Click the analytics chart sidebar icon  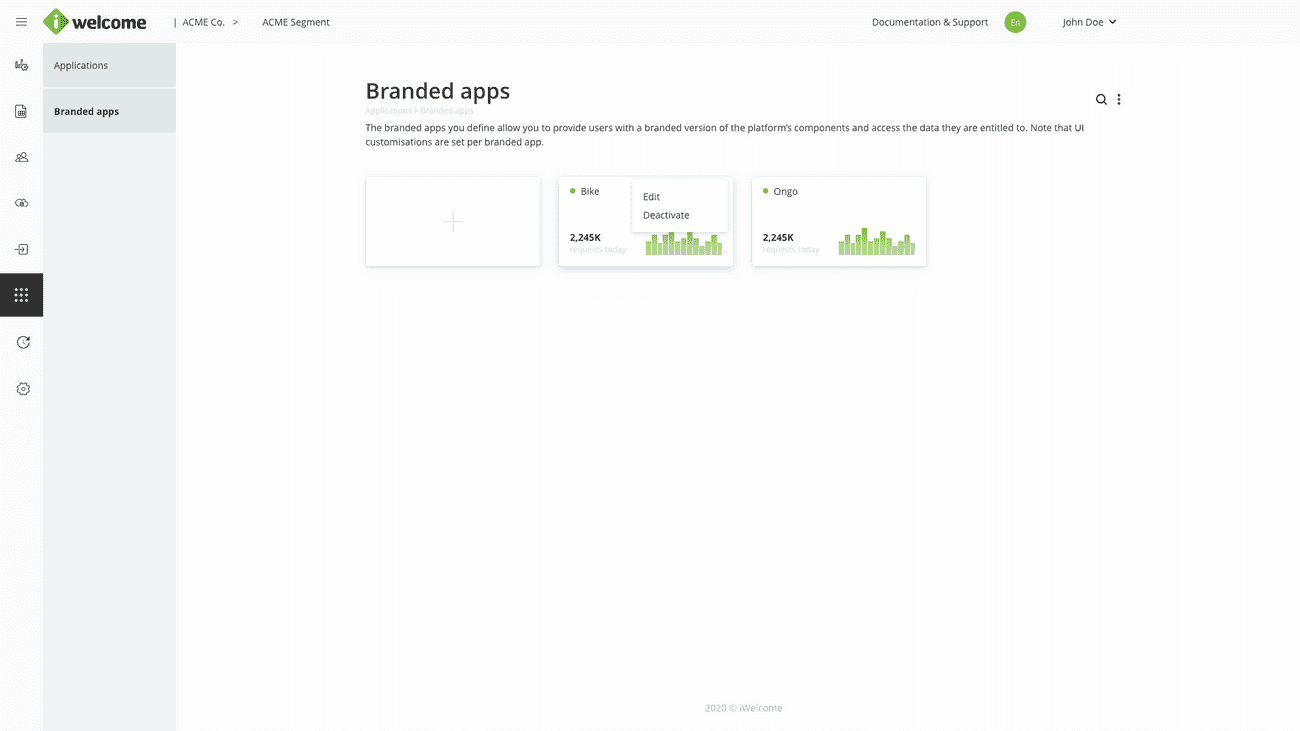coord(21,65)
